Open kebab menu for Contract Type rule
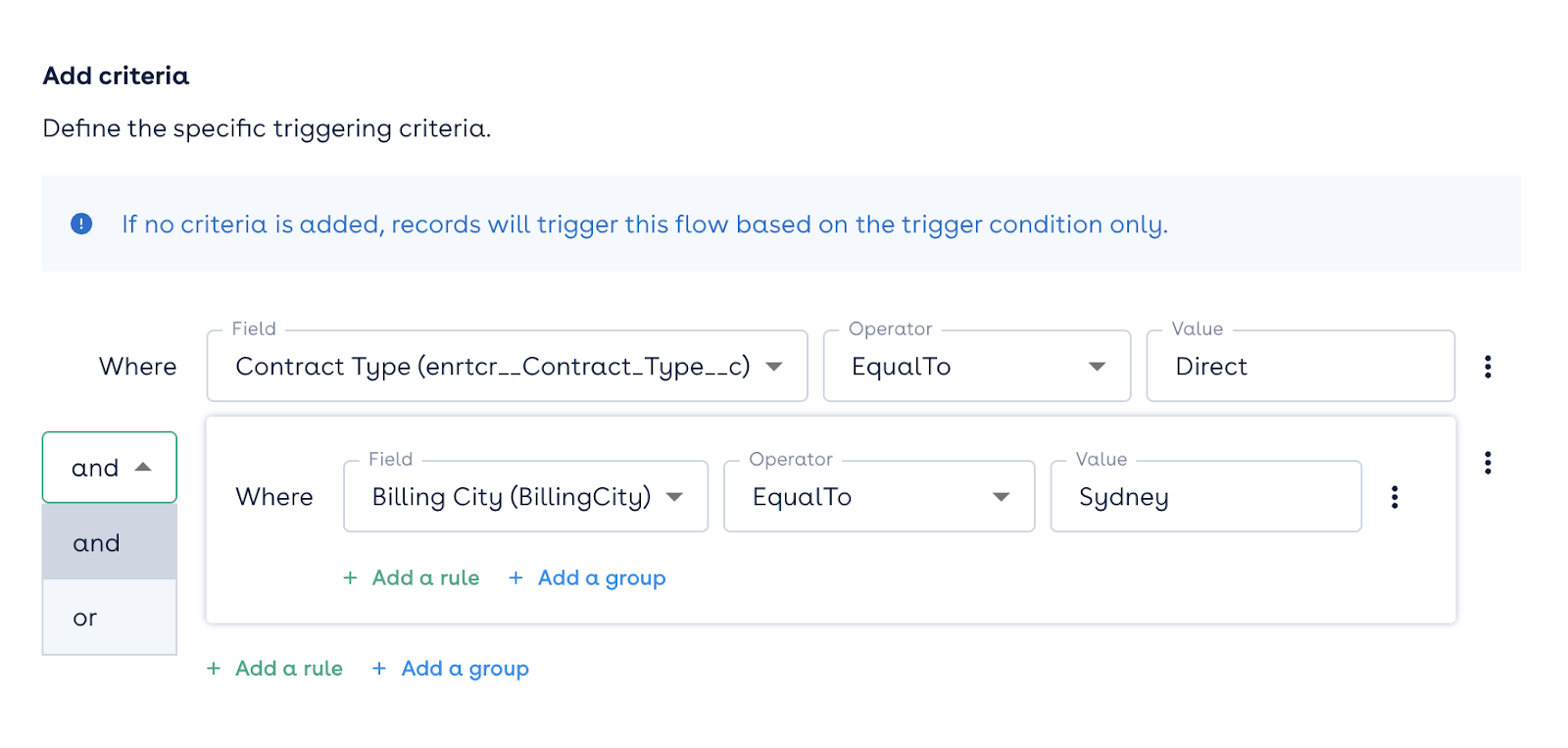Viewport: 1568px width, 748px height. (x=1488, y=367)
